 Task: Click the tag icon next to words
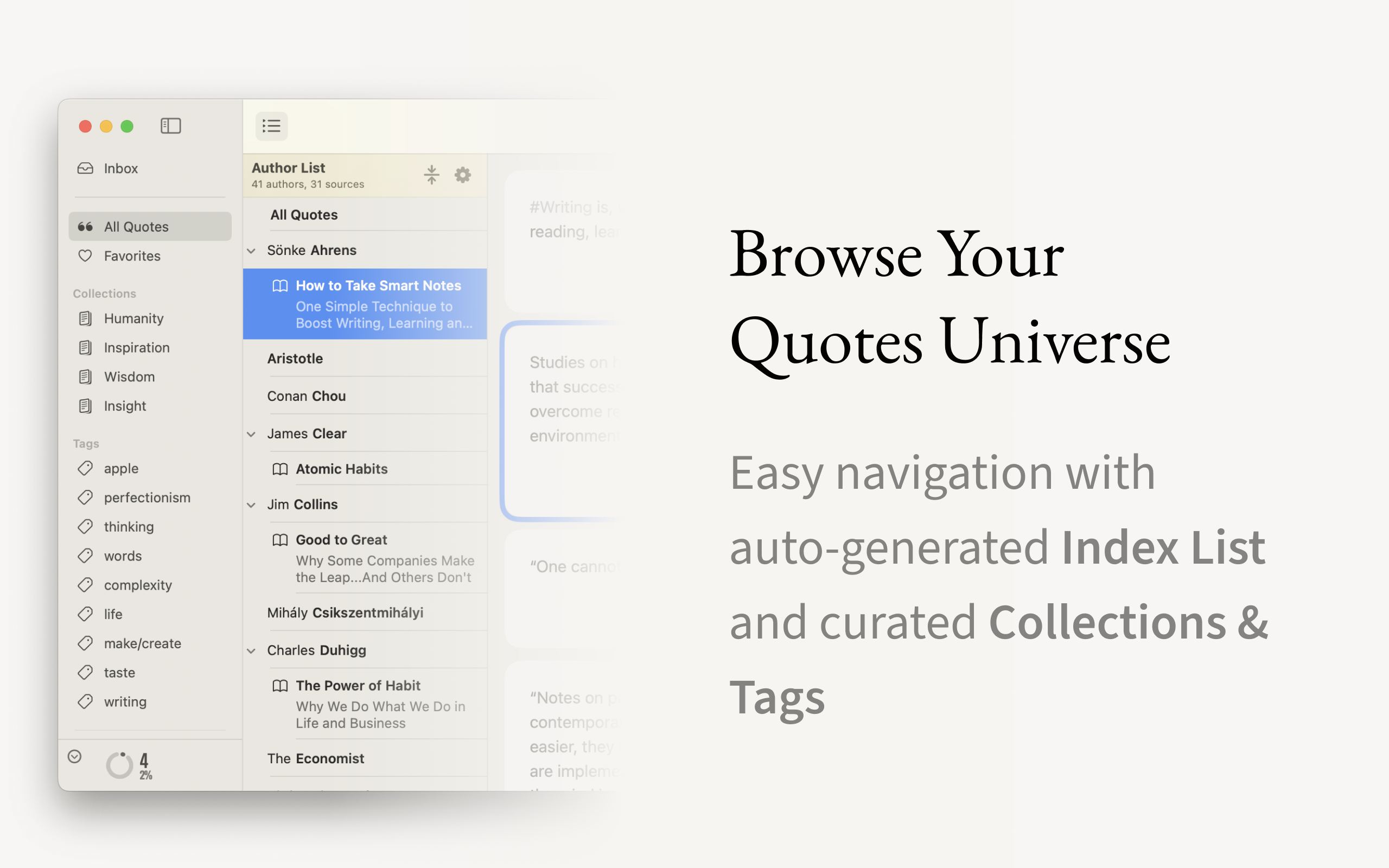tap(86, 556)
